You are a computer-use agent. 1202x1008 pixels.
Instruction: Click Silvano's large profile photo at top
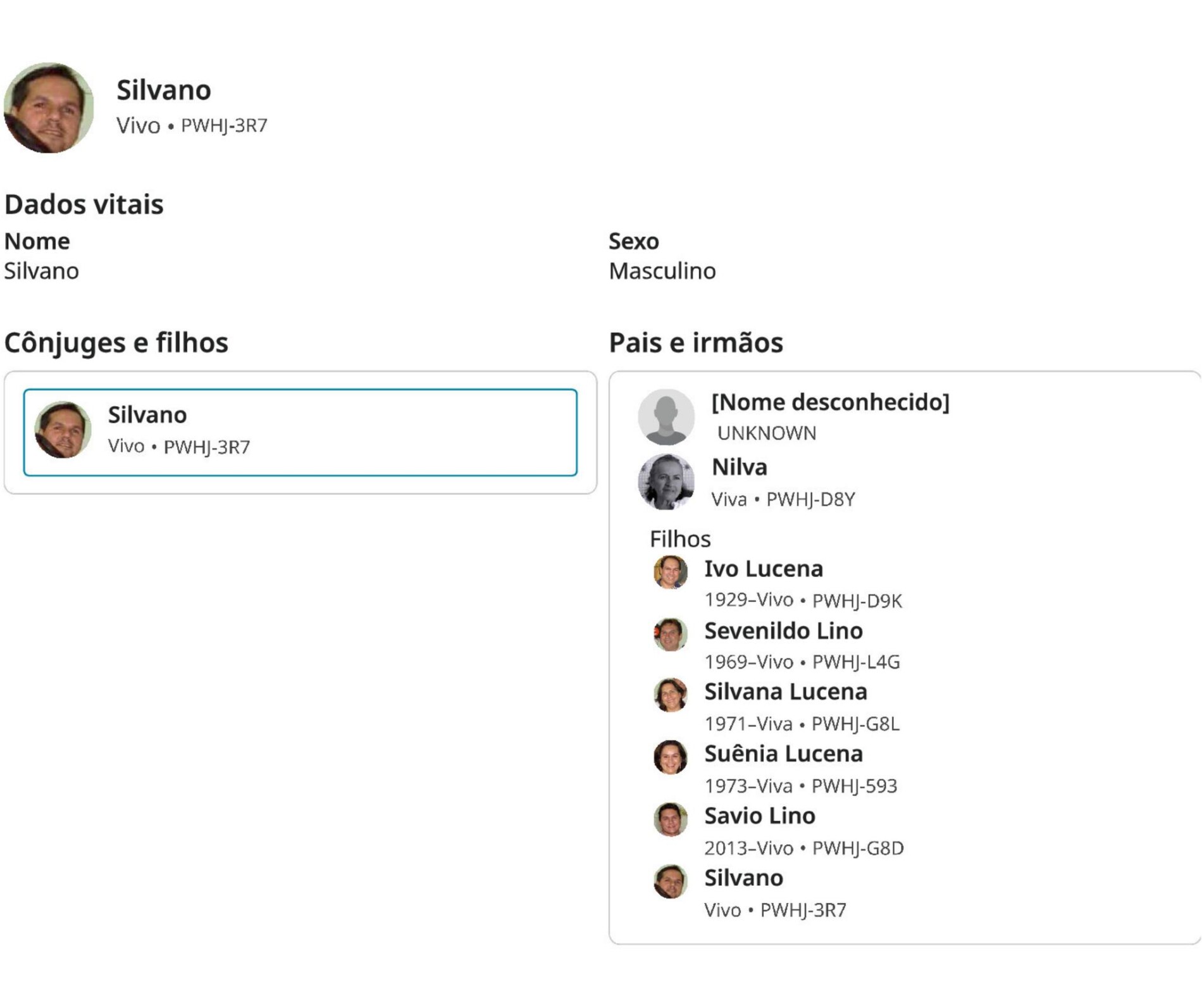[49, 108]
